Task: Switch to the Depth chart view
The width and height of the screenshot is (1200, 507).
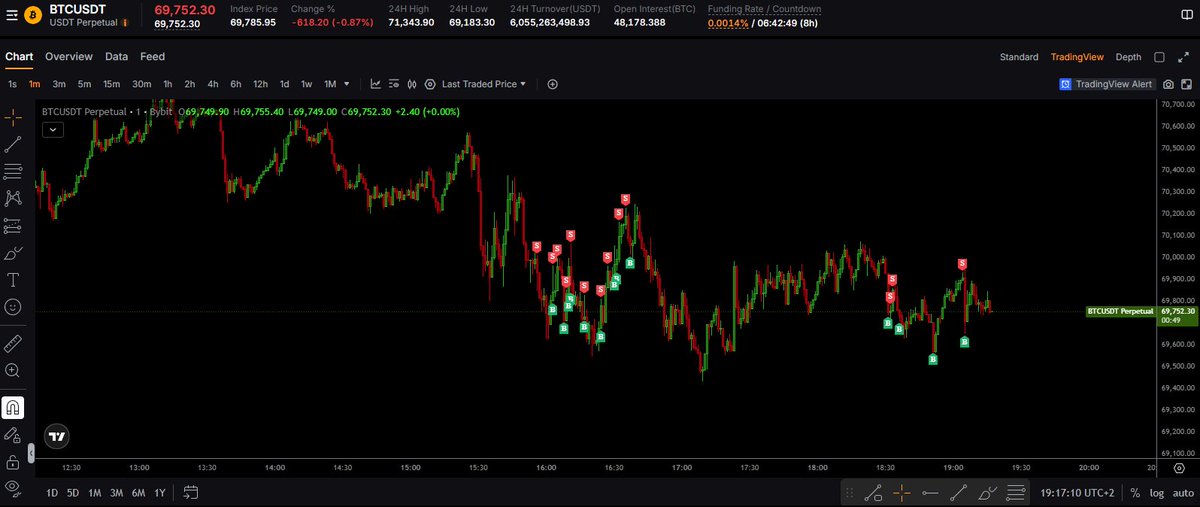Action: pos(1128,57)
